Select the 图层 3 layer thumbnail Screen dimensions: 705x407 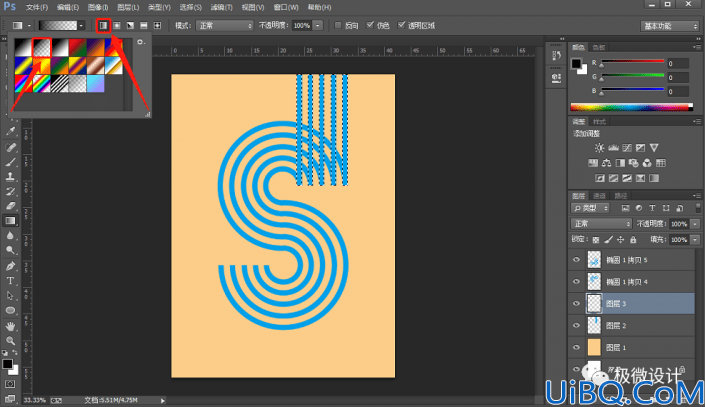pyautogui.click(x=594, y=304)
